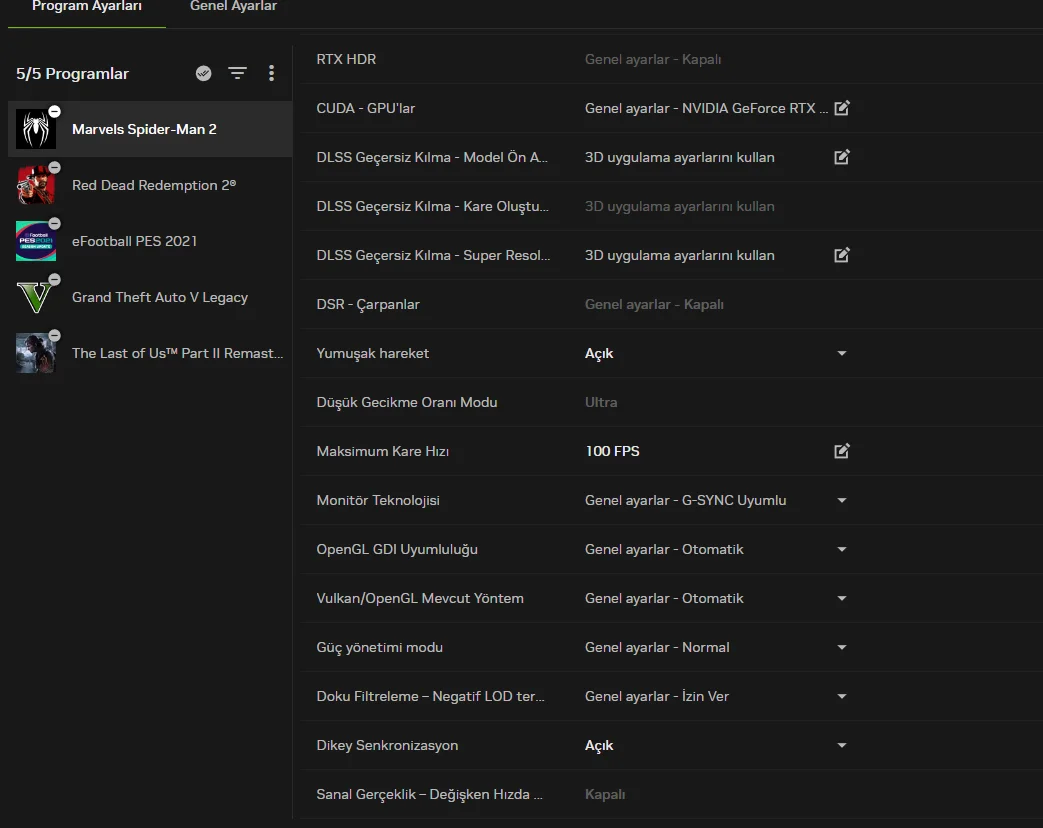Select eFootball PES 2021 in program list
The height and width of the screenshot is (828, 1043).
click(134, 241)
